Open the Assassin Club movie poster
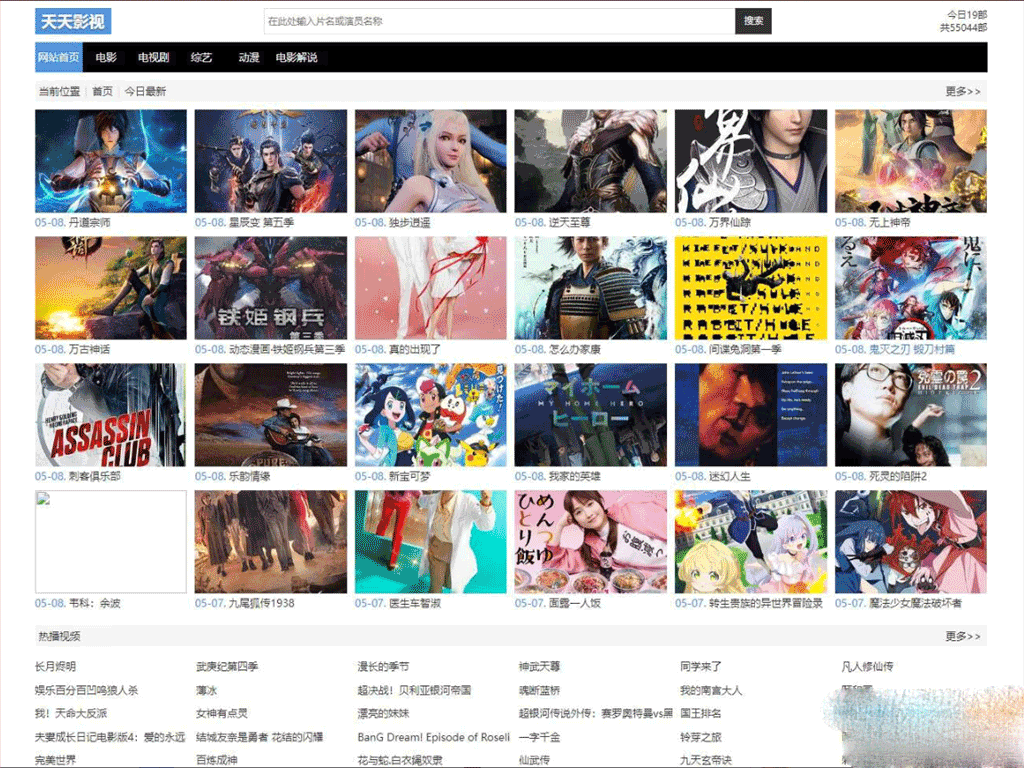 click(111, 415)
